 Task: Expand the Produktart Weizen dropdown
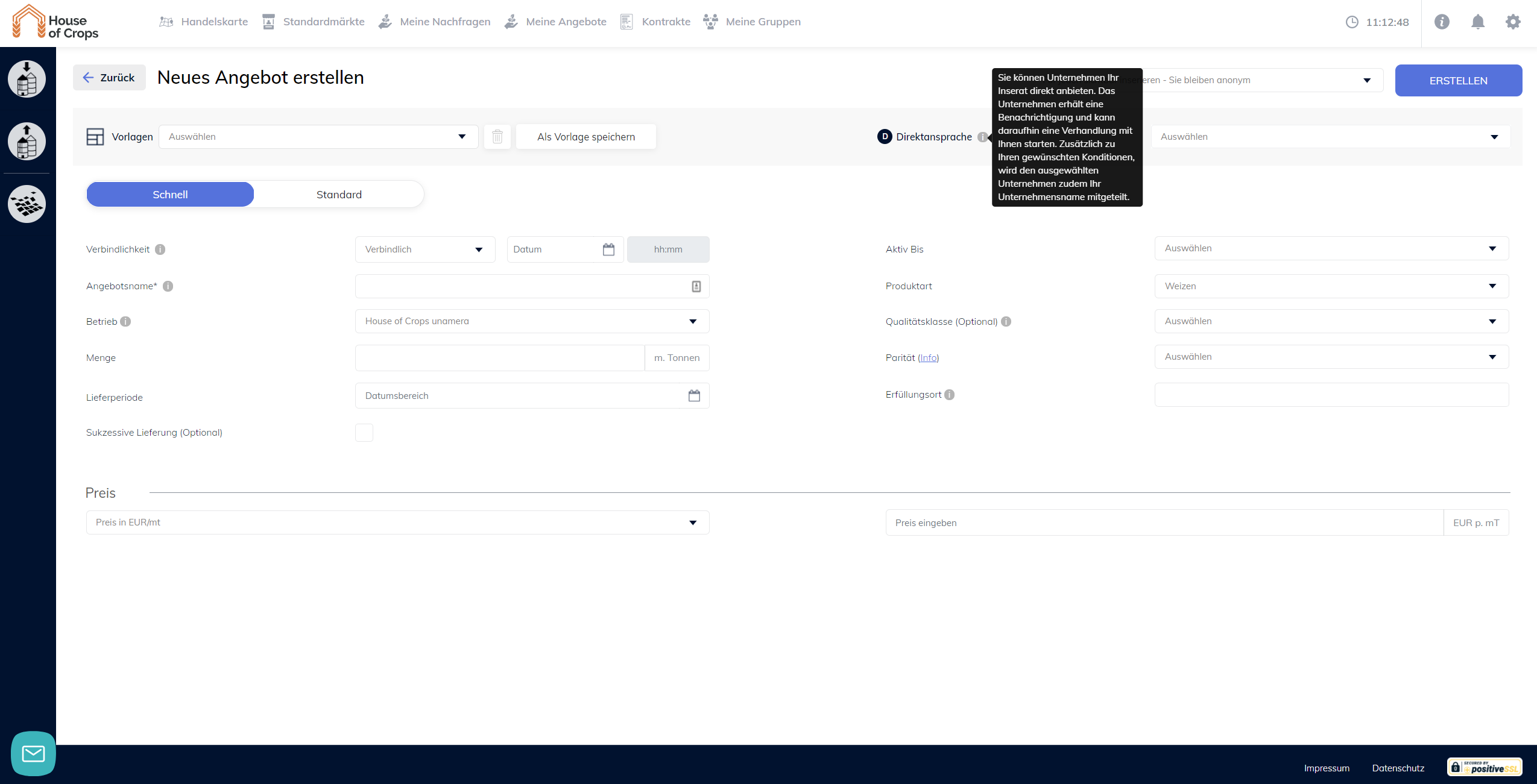pos(1331,286)
